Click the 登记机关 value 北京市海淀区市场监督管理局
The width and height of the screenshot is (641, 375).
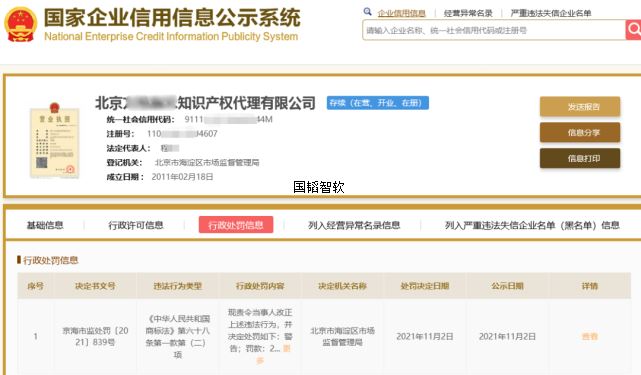coord(207,162)
